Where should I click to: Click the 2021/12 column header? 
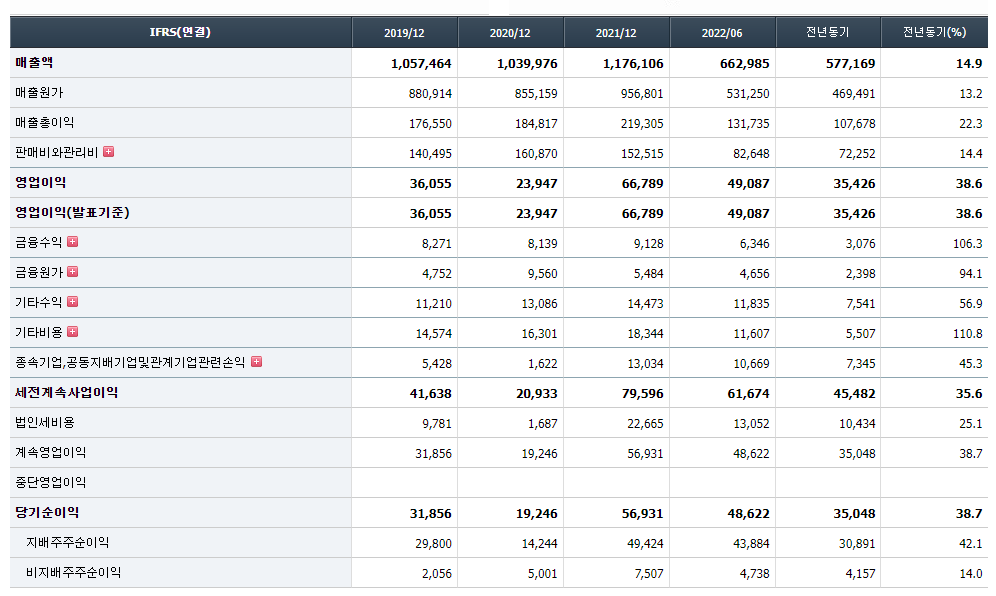pyautogui.click(x=616, y=32)
